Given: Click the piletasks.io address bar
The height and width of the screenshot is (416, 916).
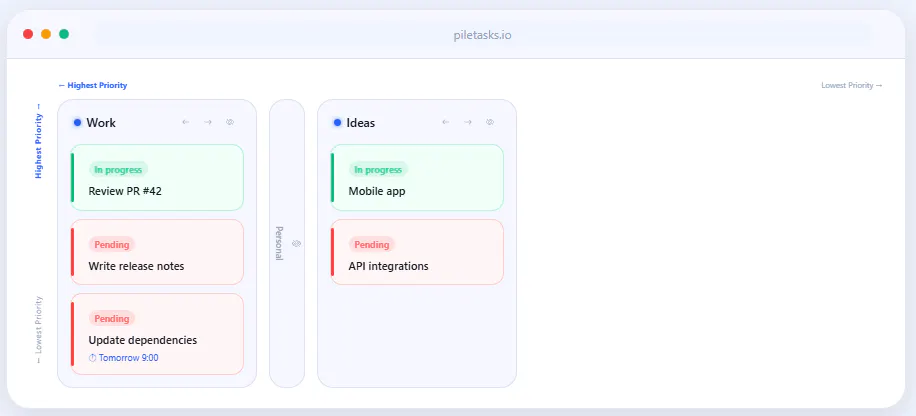Looking at the screenshot, I should click(483, 35).
